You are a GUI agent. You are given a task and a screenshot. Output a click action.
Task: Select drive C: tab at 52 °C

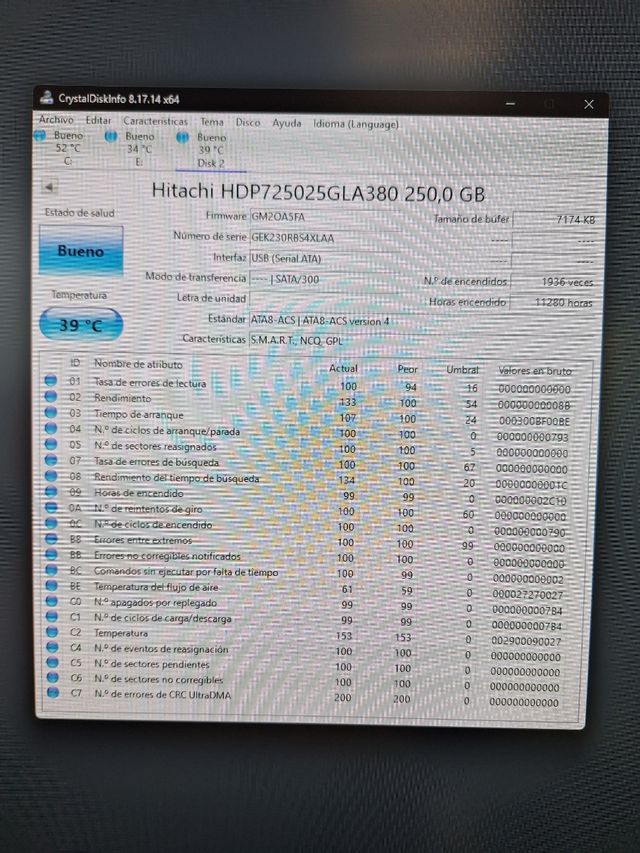click(59, 147)
